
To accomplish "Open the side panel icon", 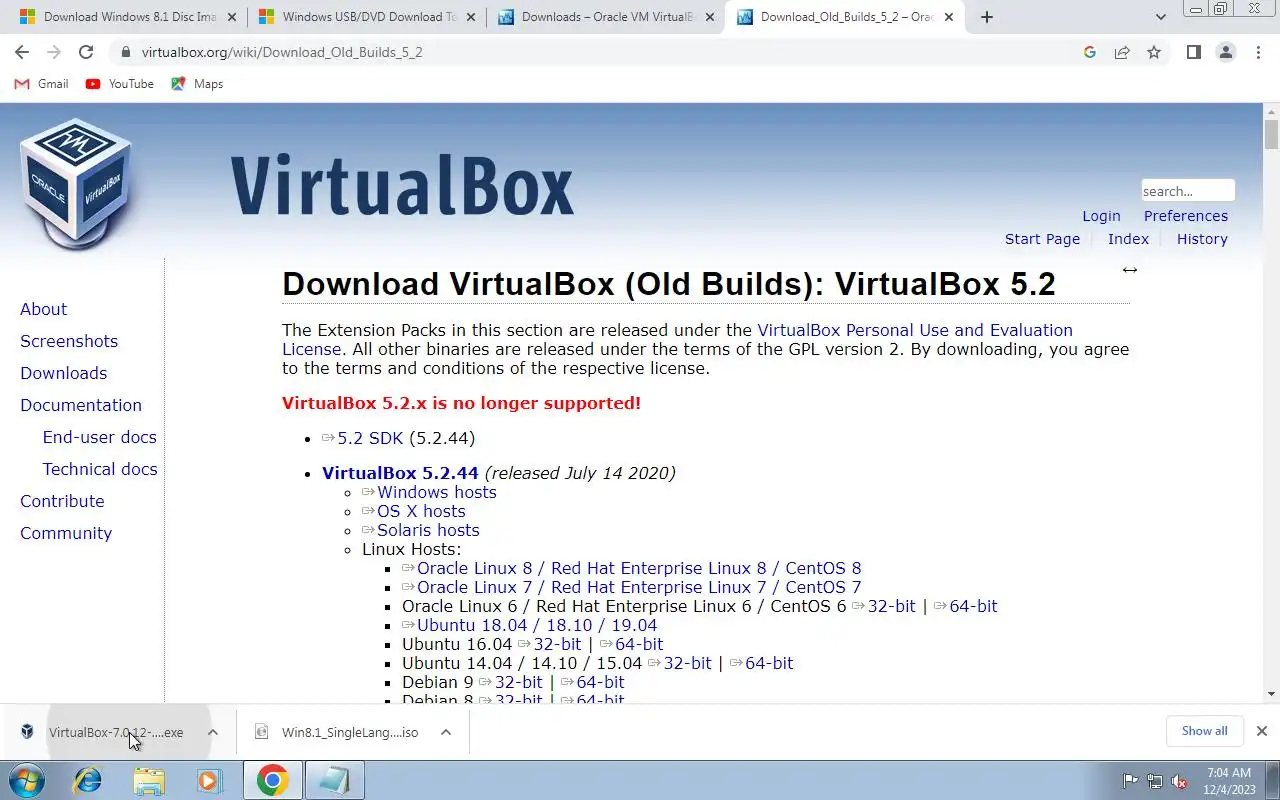I will click(1193, 52).
